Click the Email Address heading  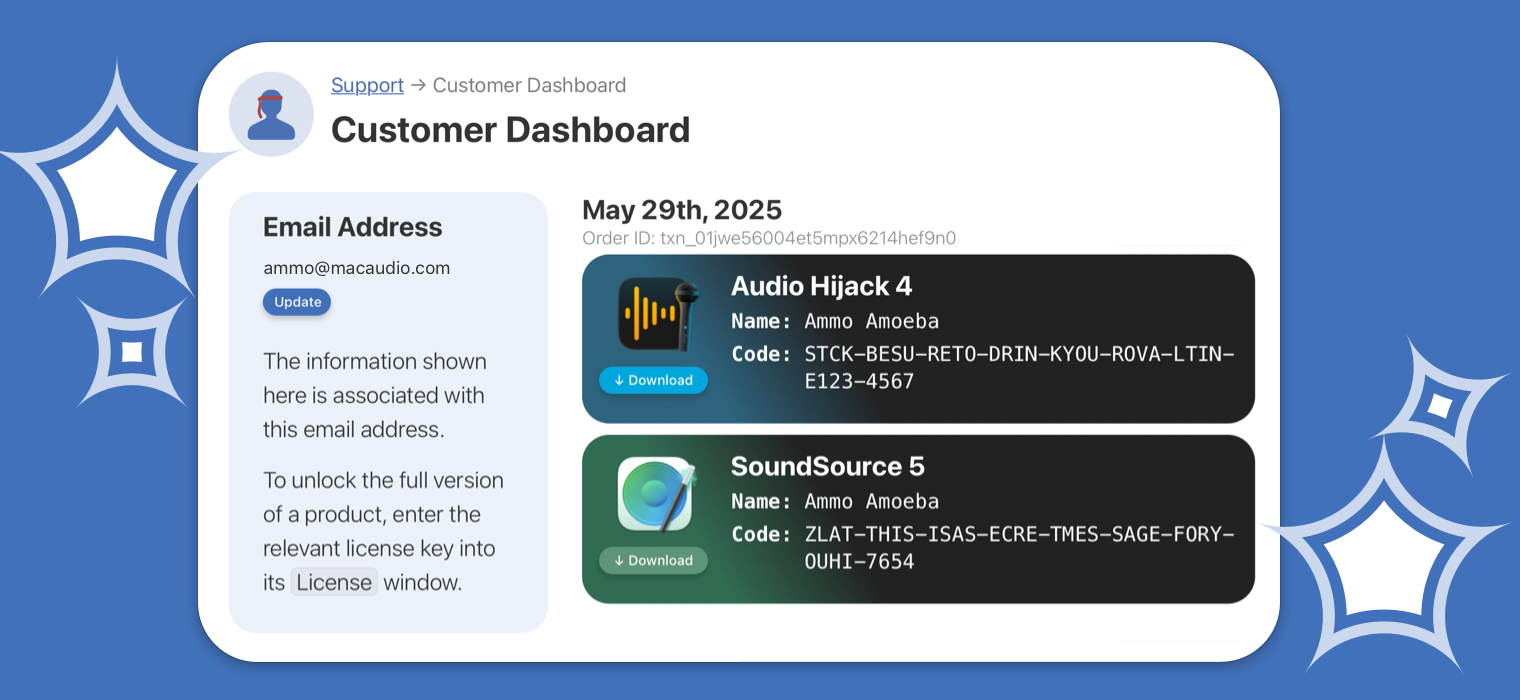click(x=352, y=227)
